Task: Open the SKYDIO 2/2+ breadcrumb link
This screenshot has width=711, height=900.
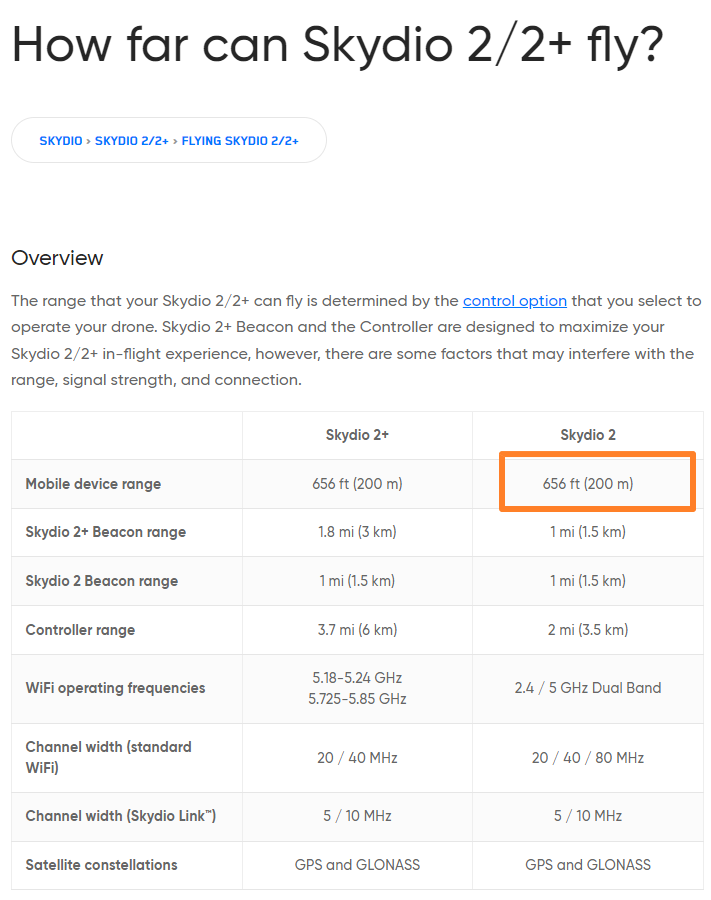Action: click(x=131, y=141)
